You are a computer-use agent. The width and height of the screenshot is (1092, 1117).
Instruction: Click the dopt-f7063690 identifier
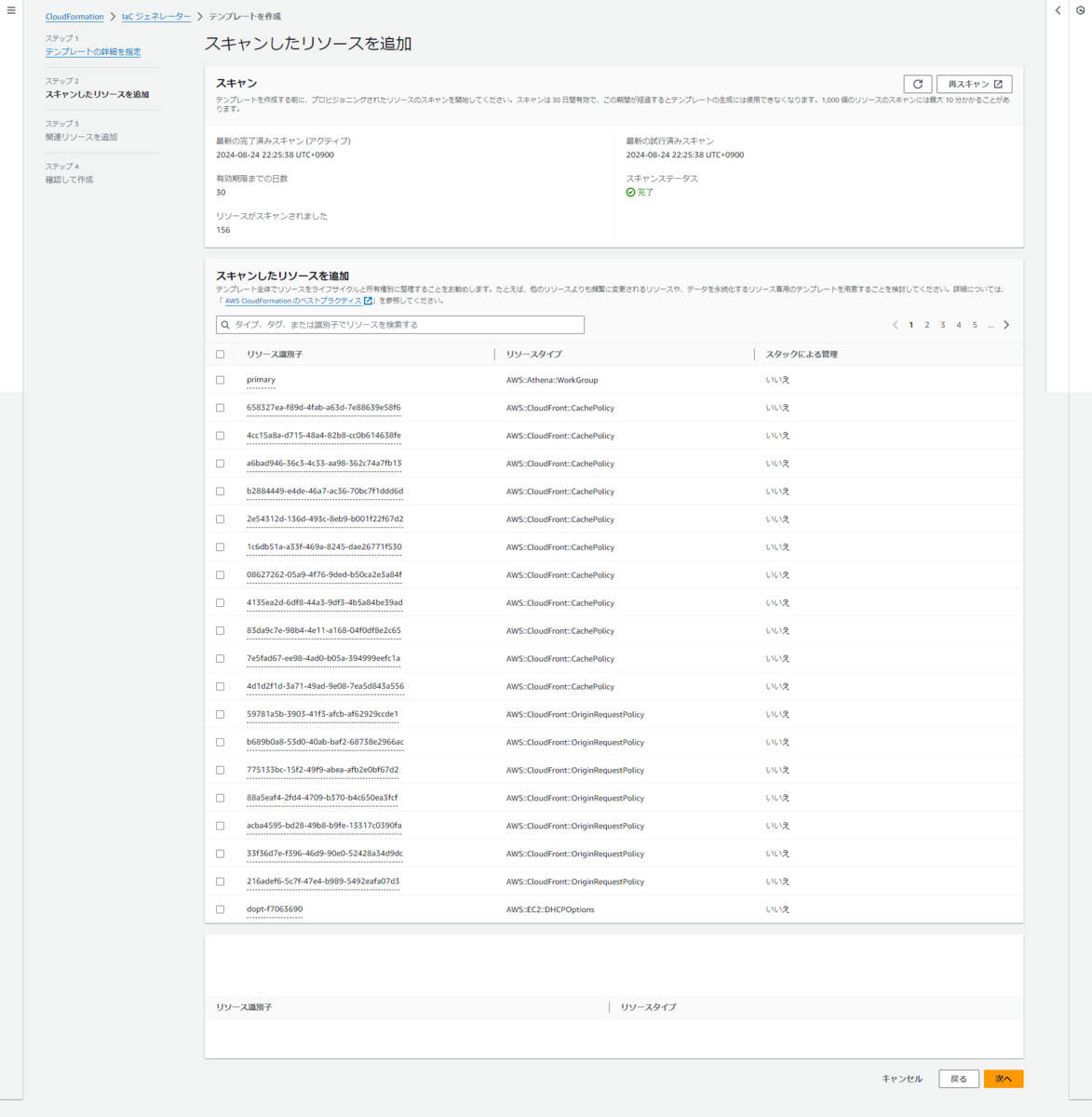point(275,909)
